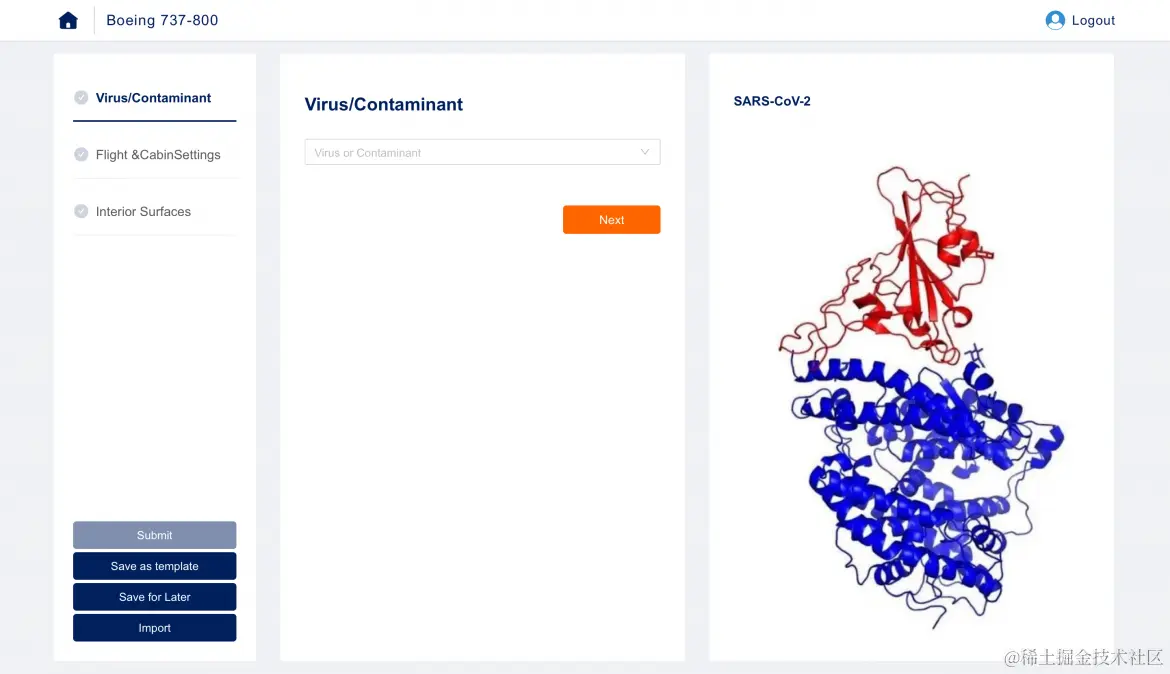Log out via the Logout link
The height and width of the screenshot is (674, 1170).
coord(1093,20)
